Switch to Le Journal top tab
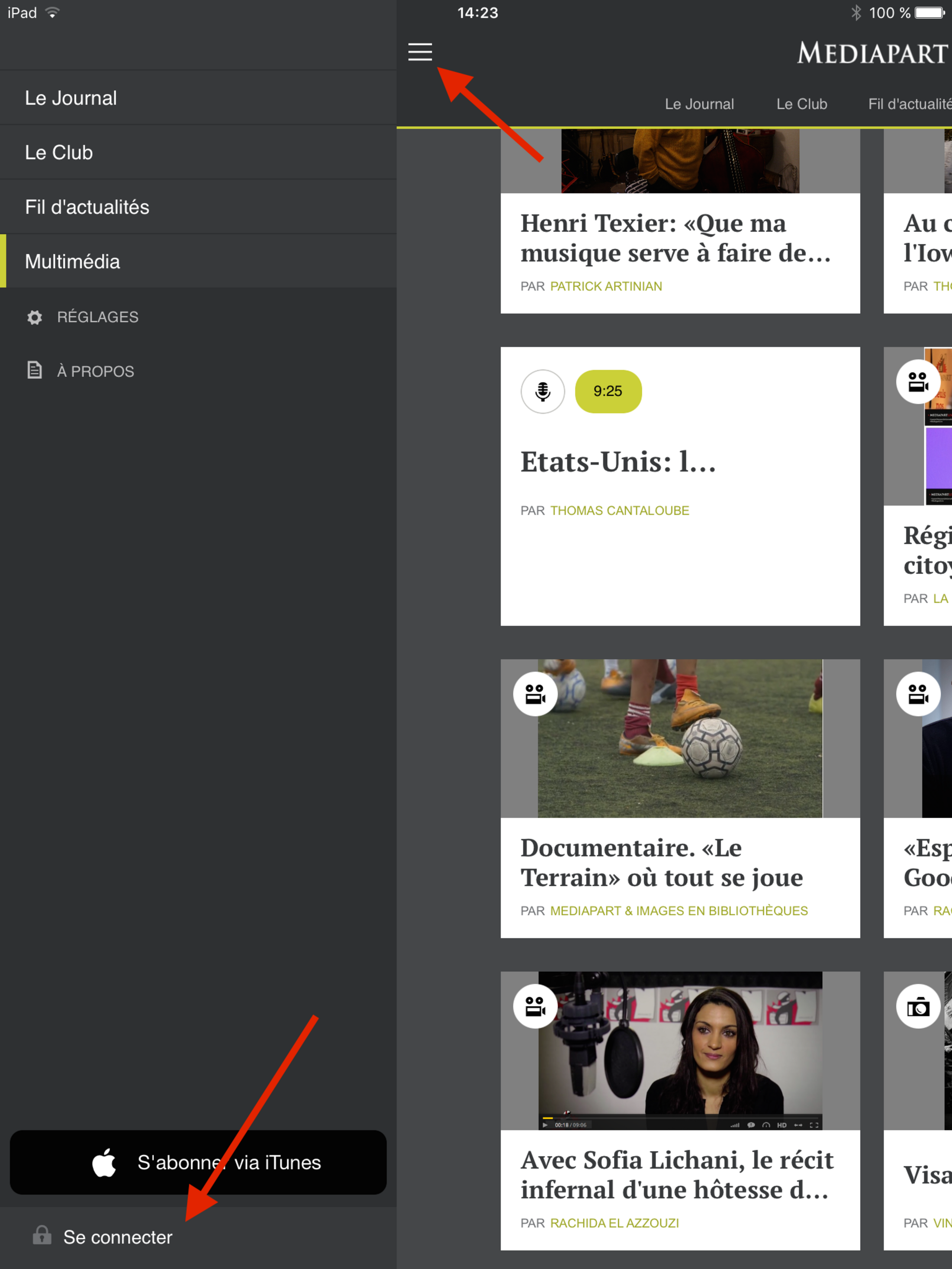Screen dimensions: 952x1269 pyautogui.click(x=699, y=104)
